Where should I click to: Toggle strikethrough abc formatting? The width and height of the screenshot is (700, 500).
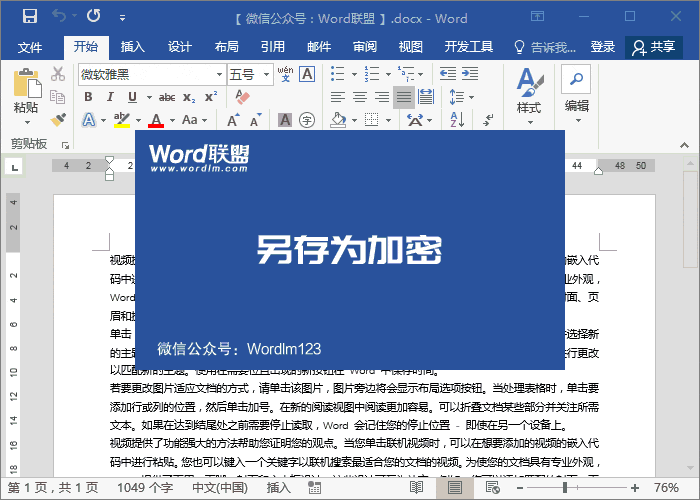(167, 97)
